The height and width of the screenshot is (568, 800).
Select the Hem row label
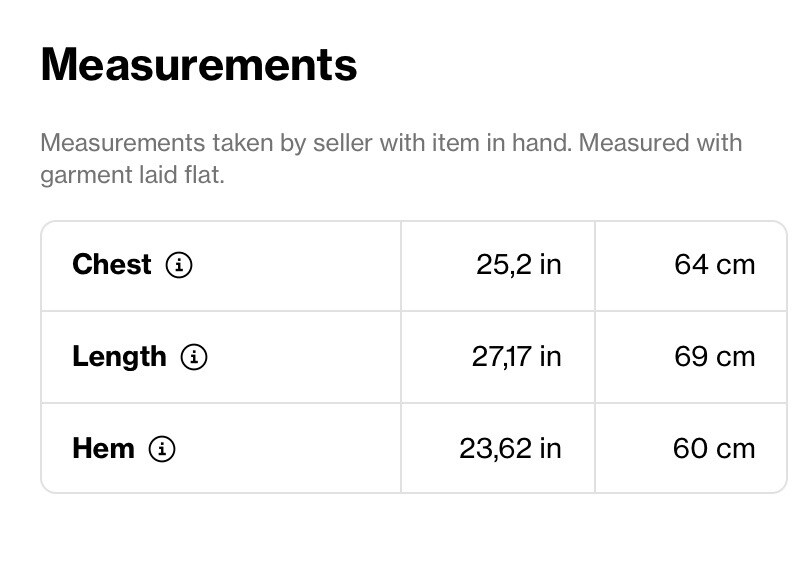coord(103,449)
